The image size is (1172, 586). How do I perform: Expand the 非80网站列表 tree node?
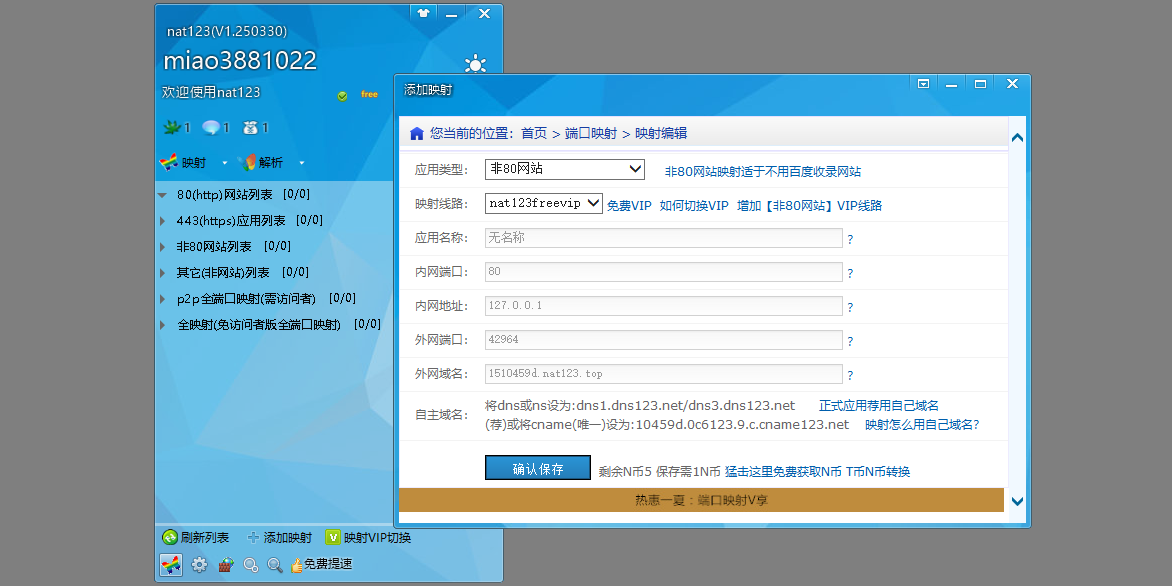tap(162, 247)
